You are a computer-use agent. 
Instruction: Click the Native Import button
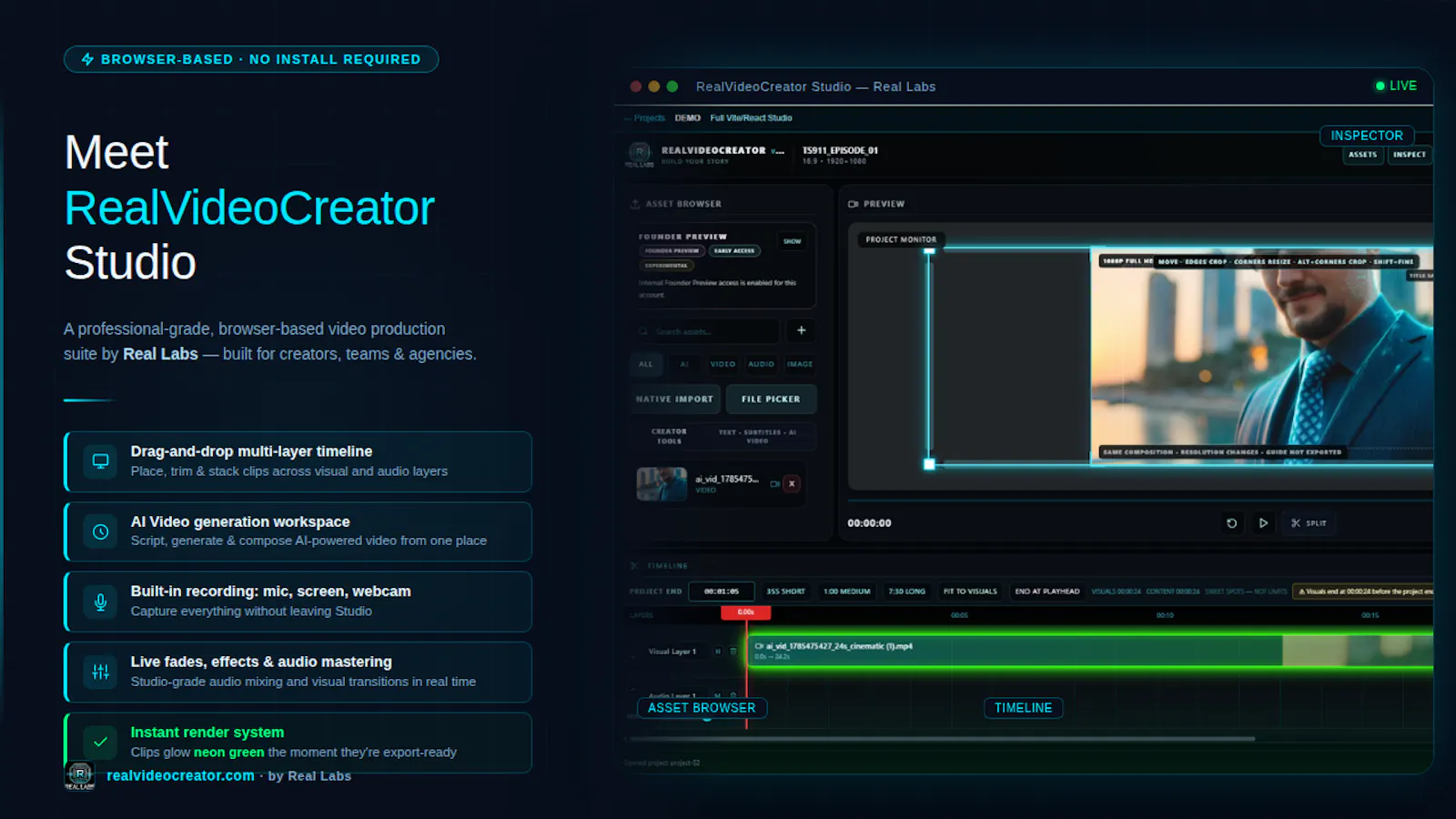[674, 399]
